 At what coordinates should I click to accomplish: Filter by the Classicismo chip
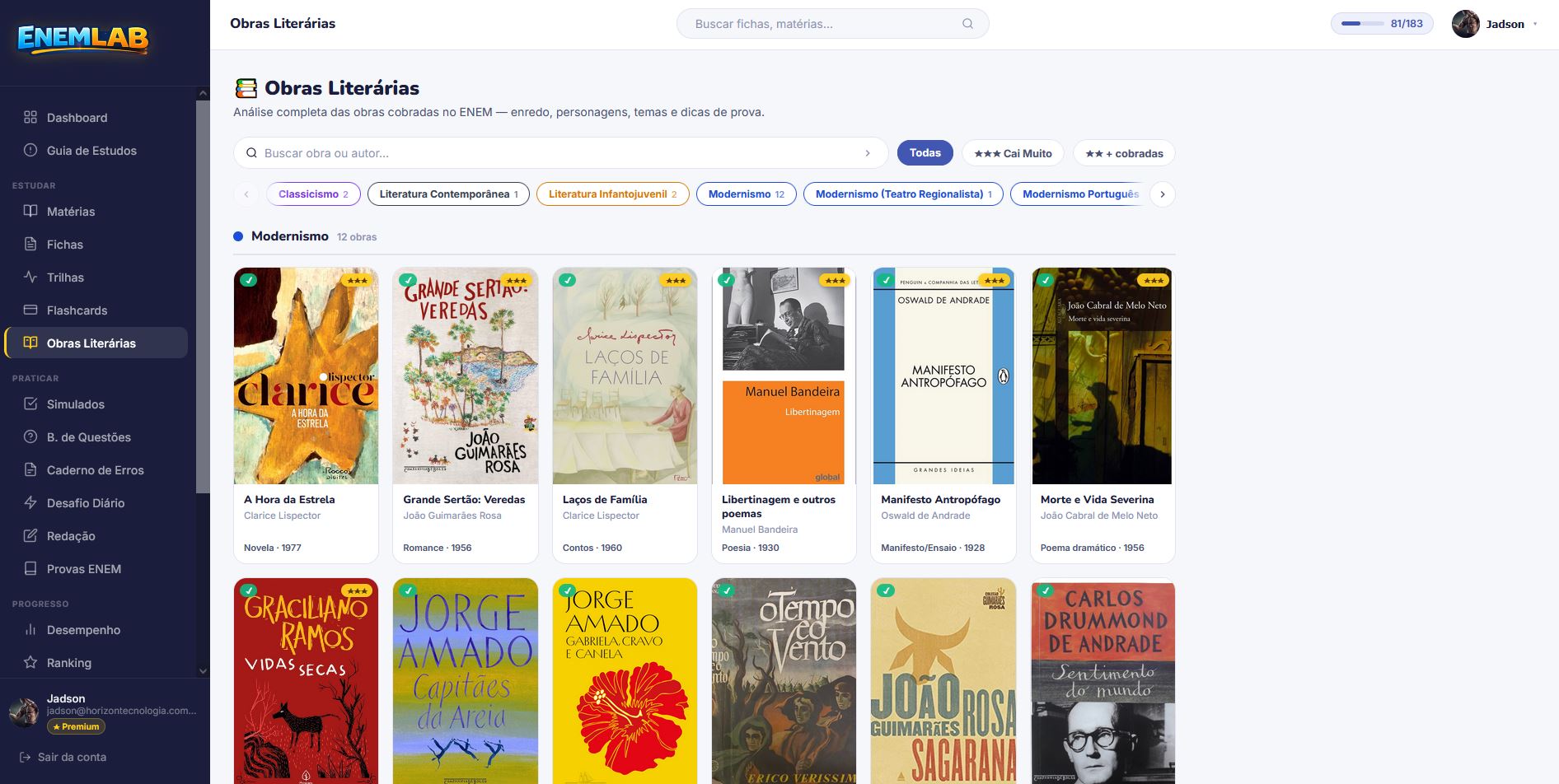click(313, 194)
